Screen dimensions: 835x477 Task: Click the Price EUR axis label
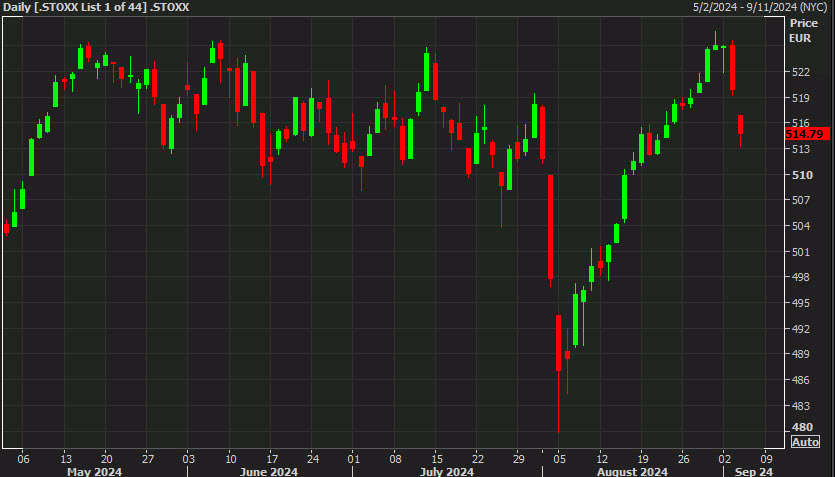point(803,31)
